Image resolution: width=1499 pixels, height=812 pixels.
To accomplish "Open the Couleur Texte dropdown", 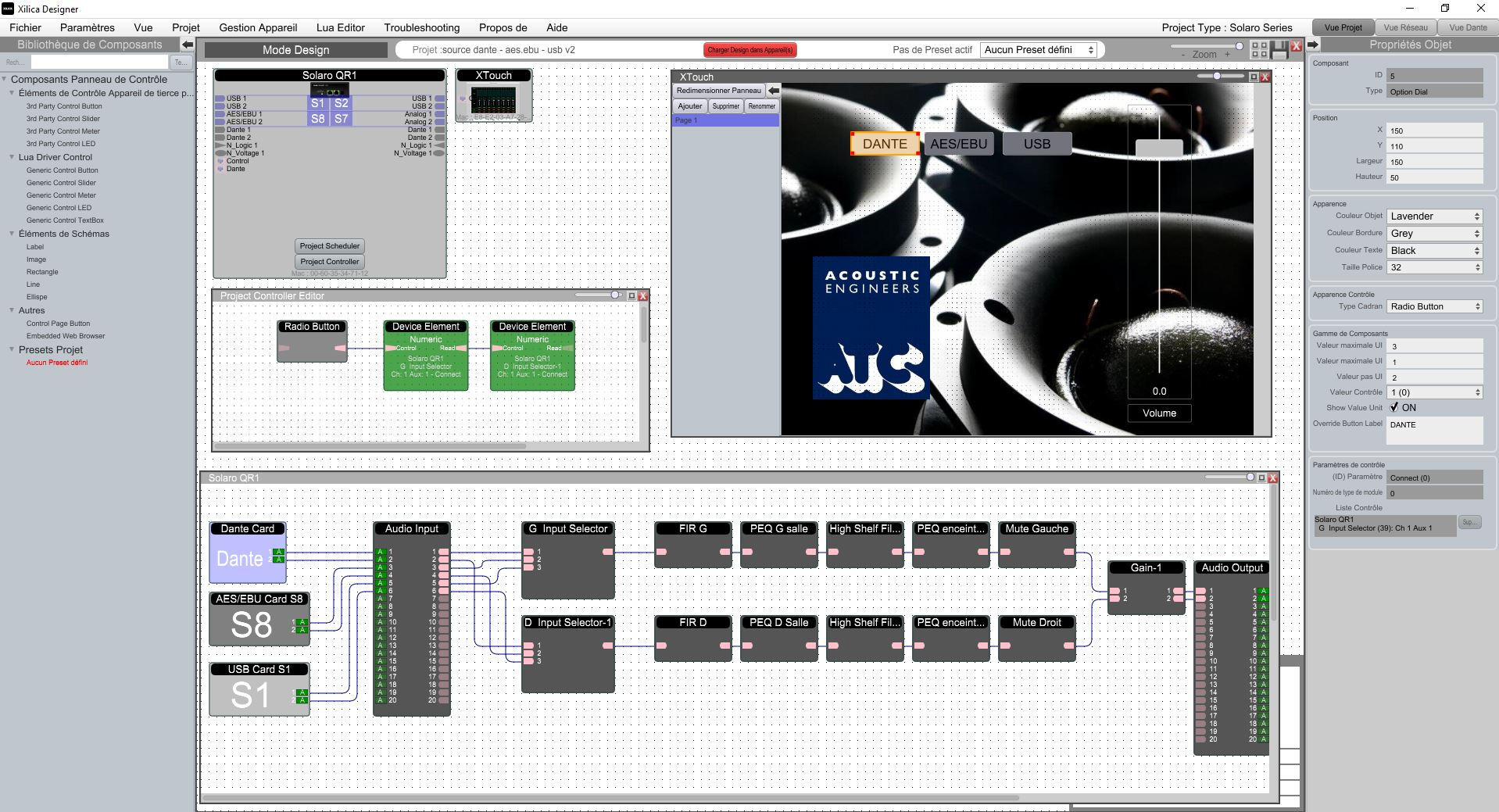I will point(1435,251).
